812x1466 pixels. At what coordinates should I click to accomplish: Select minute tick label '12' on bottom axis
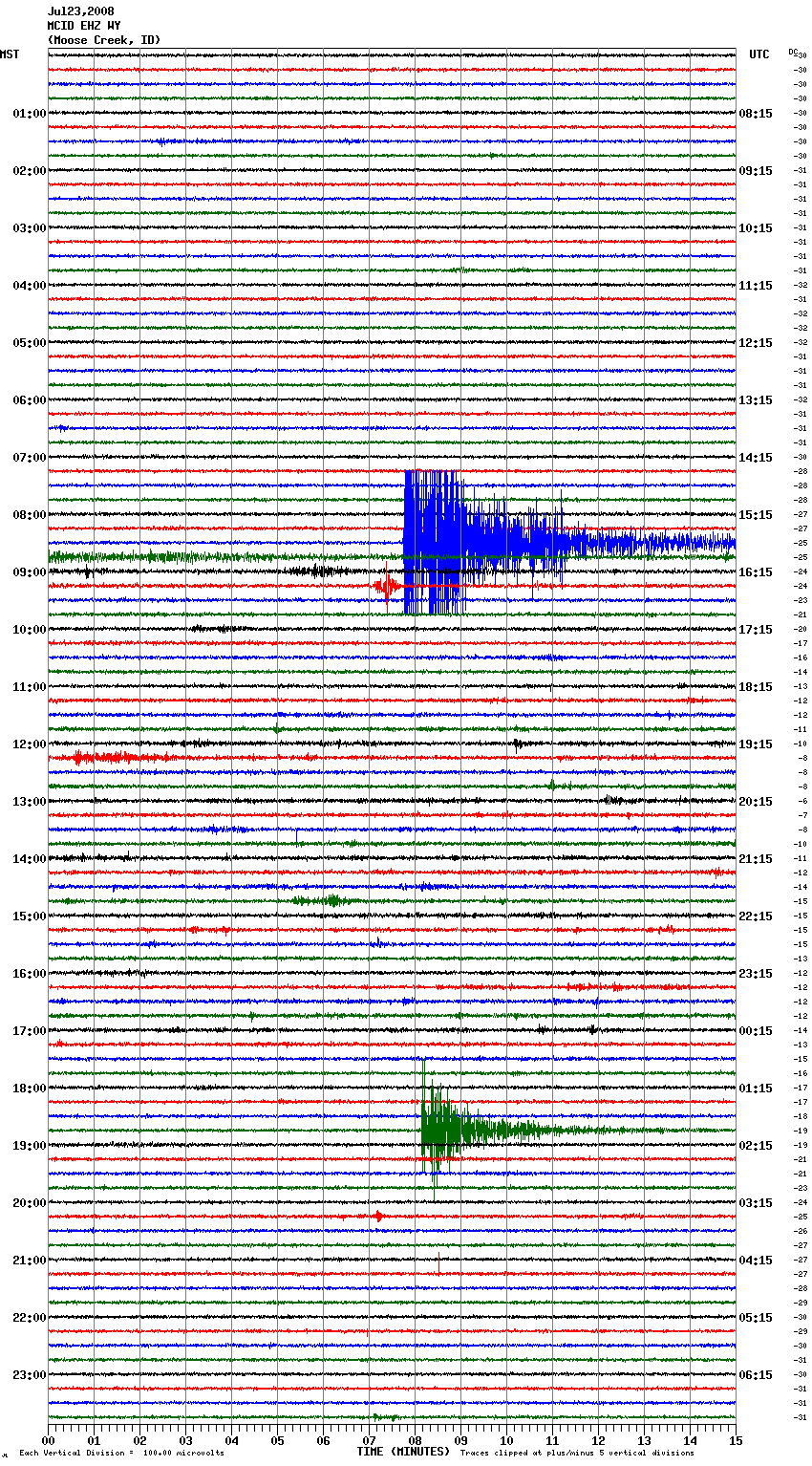[598, 1440]
